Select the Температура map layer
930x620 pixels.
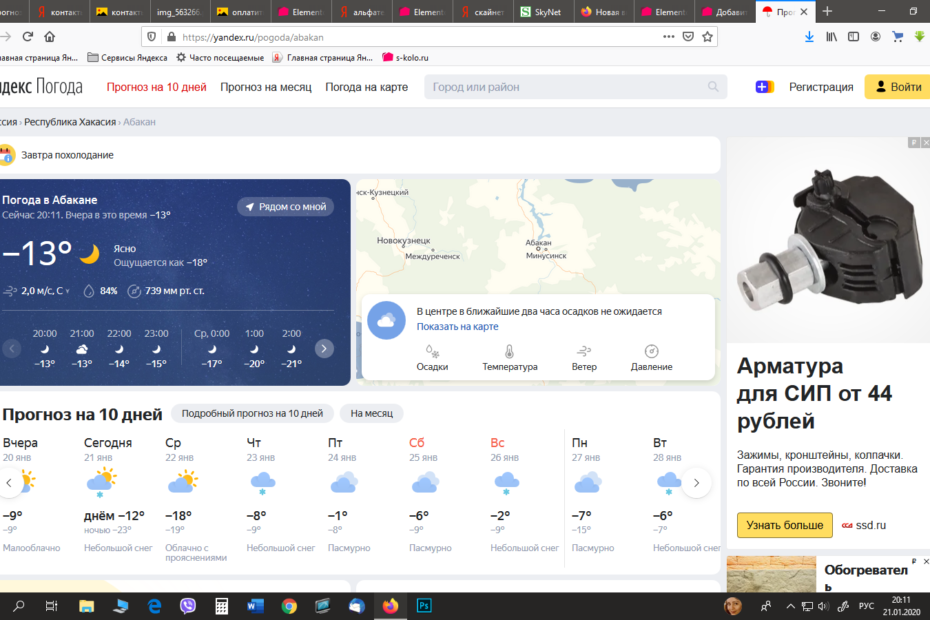point(509,358)
